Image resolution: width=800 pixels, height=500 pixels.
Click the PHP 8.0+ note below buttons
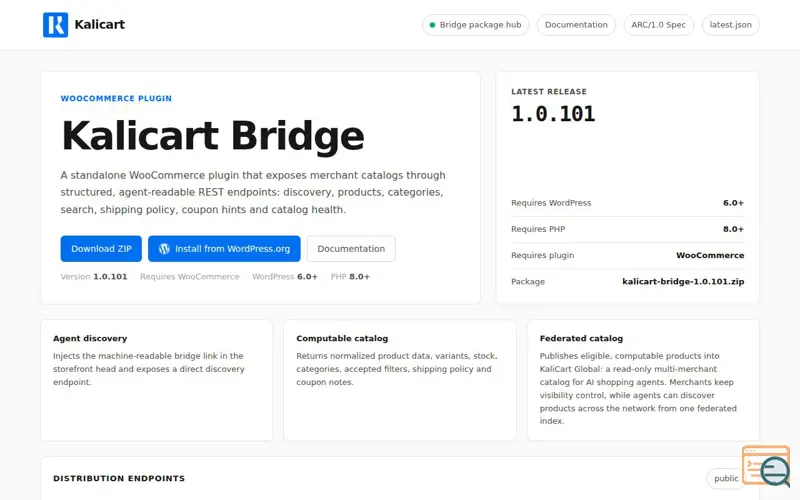tap(350, 277)
